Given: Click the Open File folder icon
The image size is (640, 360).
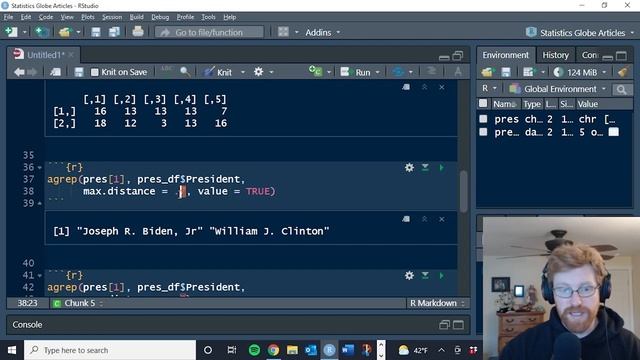Looking at the screenshot, I should tap(64, 32).
